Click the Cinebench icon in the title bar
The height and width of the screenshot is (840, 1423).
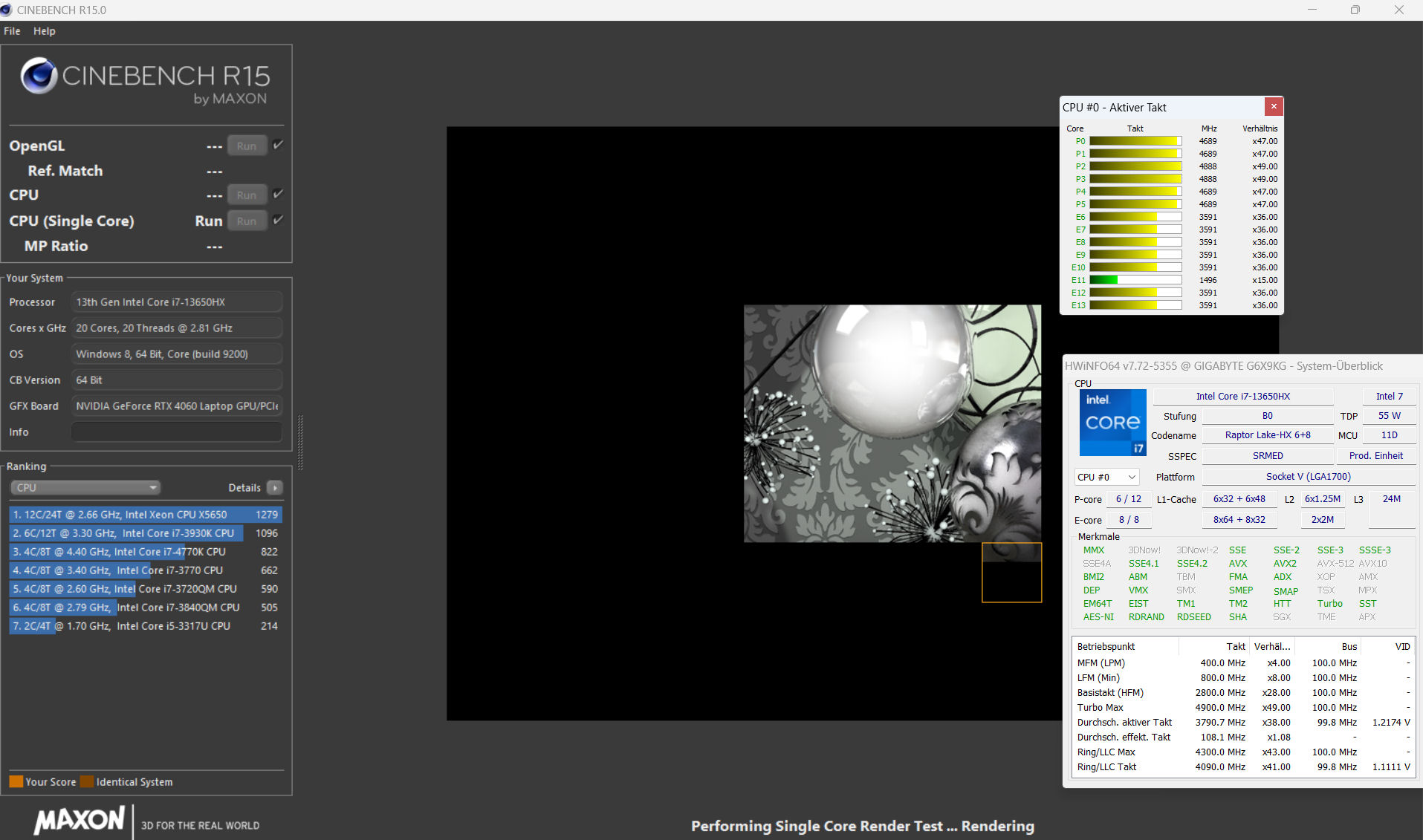(7, 10)
